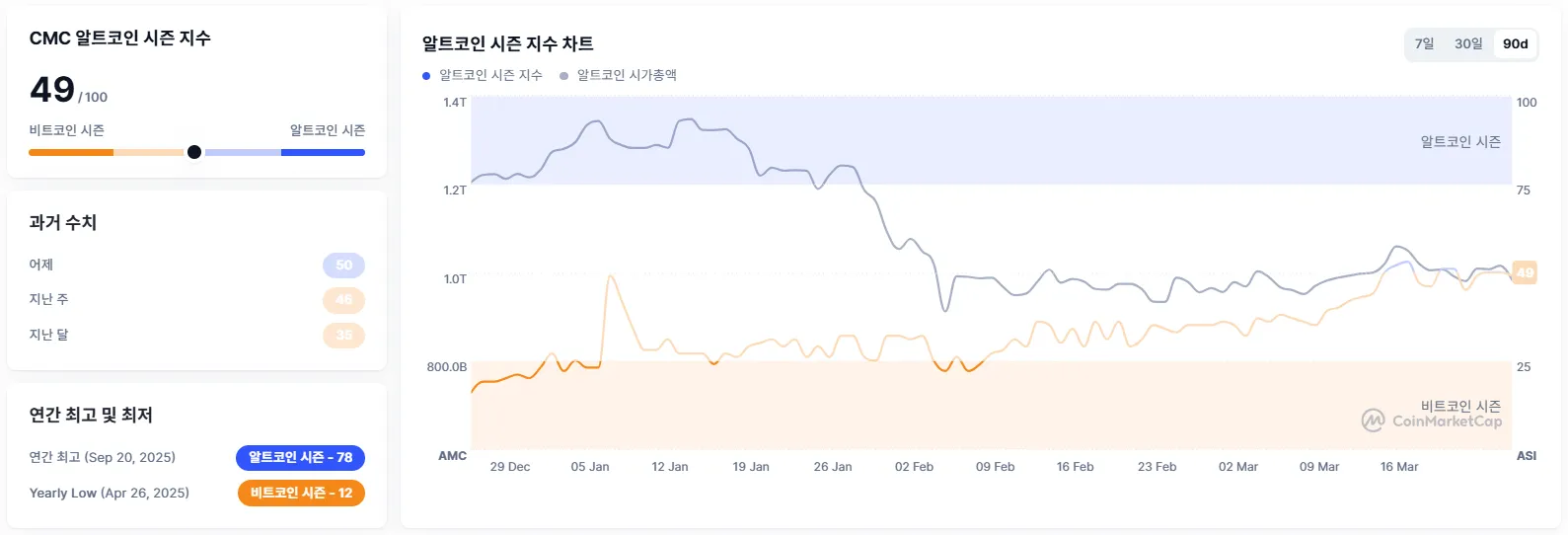Click the dark orange segment of the gauge
This screenshot has height=535, width=1568.
click(x=71, y=152)
